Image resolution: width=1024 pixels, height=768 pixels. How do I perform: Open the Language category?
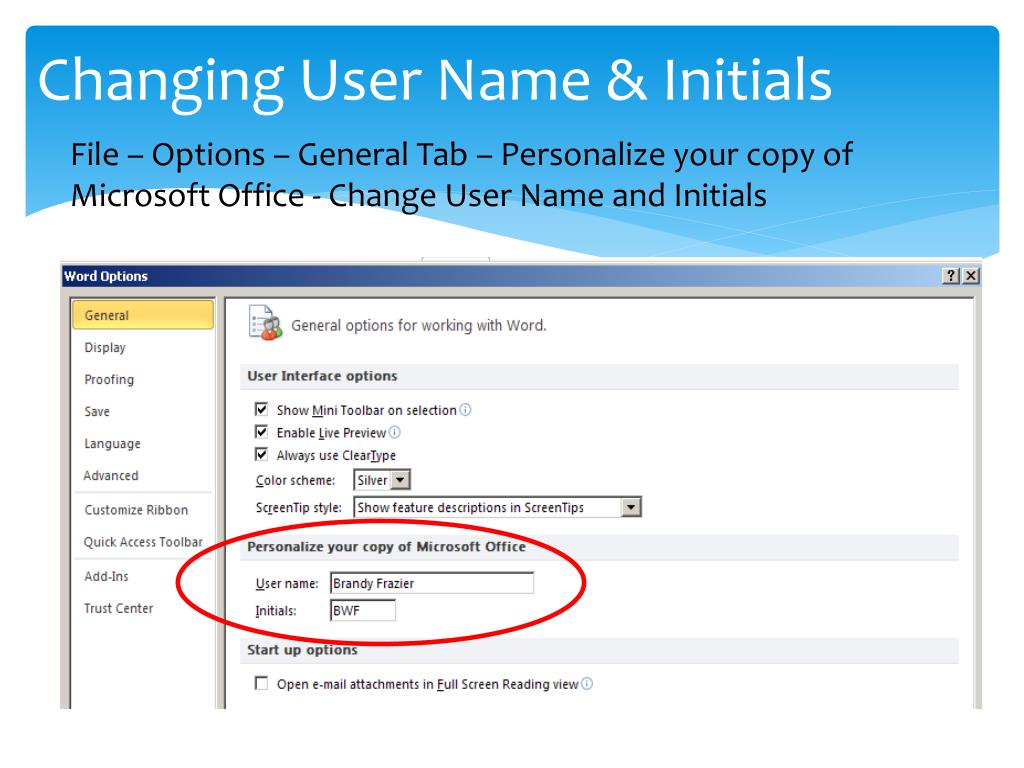(x=112, y=443)
